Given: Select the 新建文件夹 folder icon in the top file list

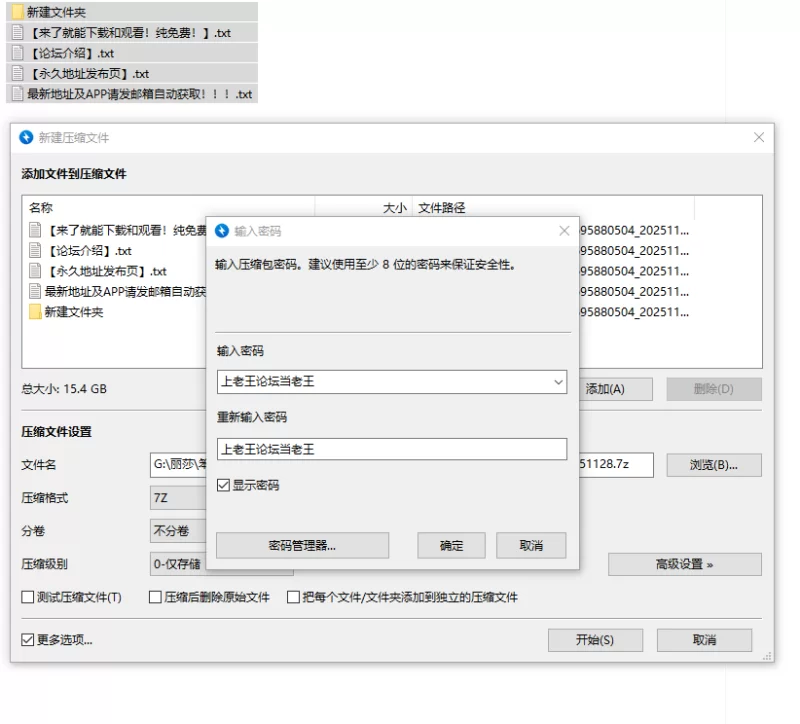Looking at the screenshot, I should (x=18, y=12).
